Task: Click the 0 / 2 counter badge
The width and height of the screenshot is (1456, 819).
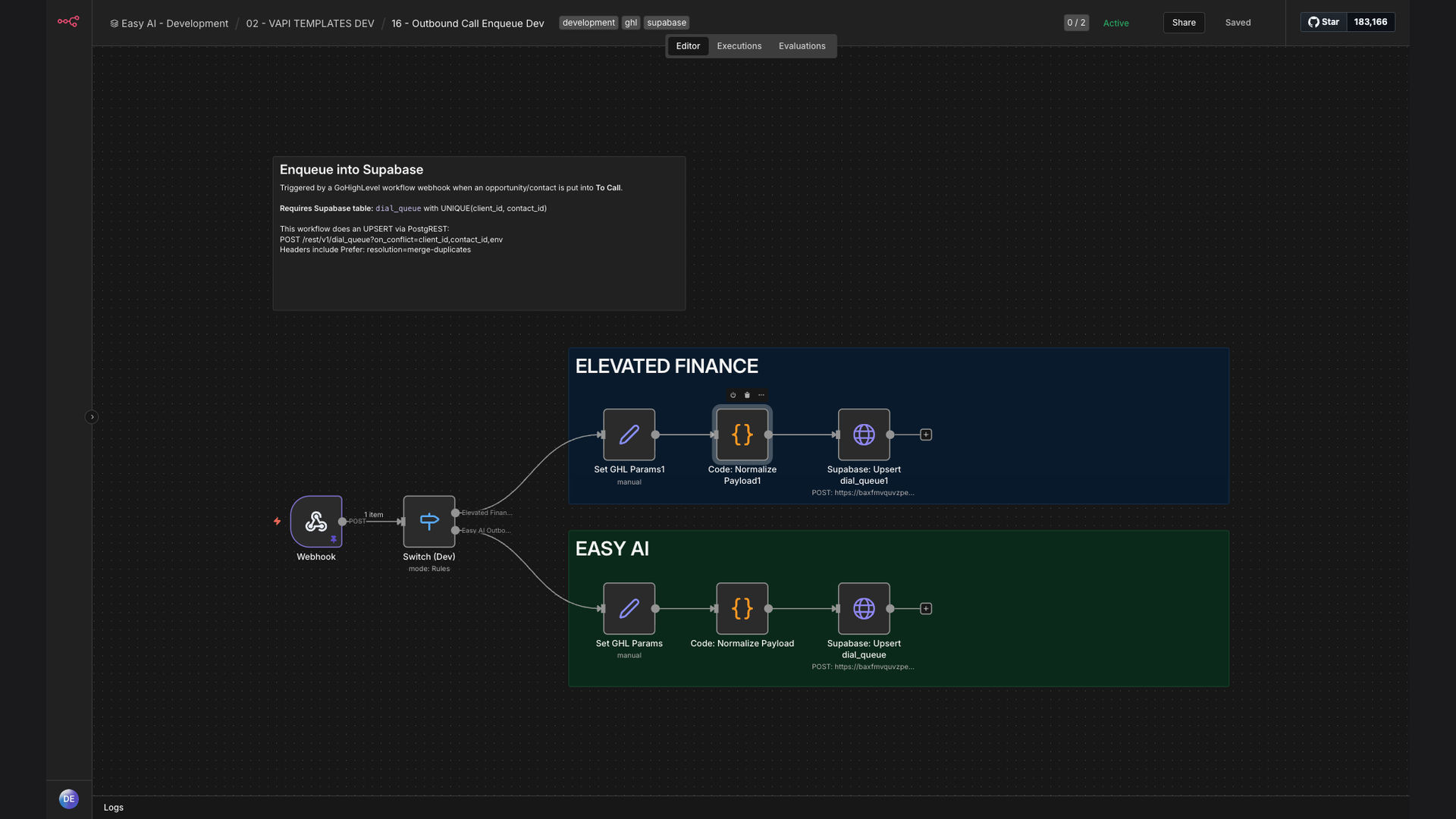Action: tap(1076, 23)
